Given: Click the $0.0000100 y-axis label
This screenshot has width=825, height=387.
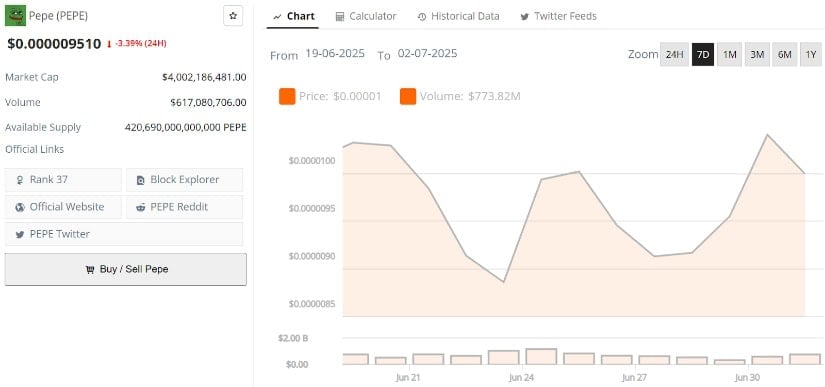Looking at the screenshot, I should click(x=312, y=160).
